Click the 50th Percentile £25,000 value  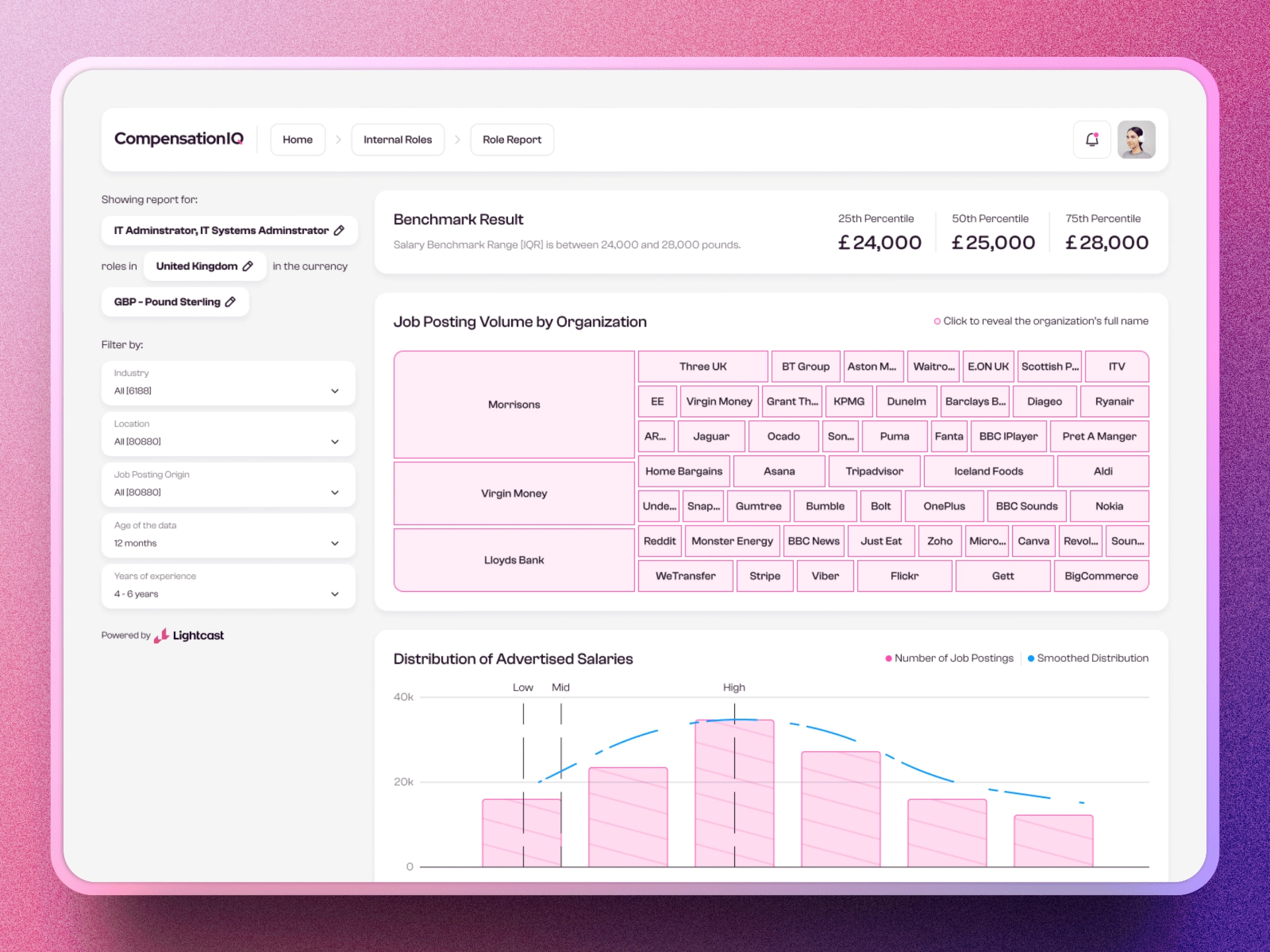click(993, 243)
